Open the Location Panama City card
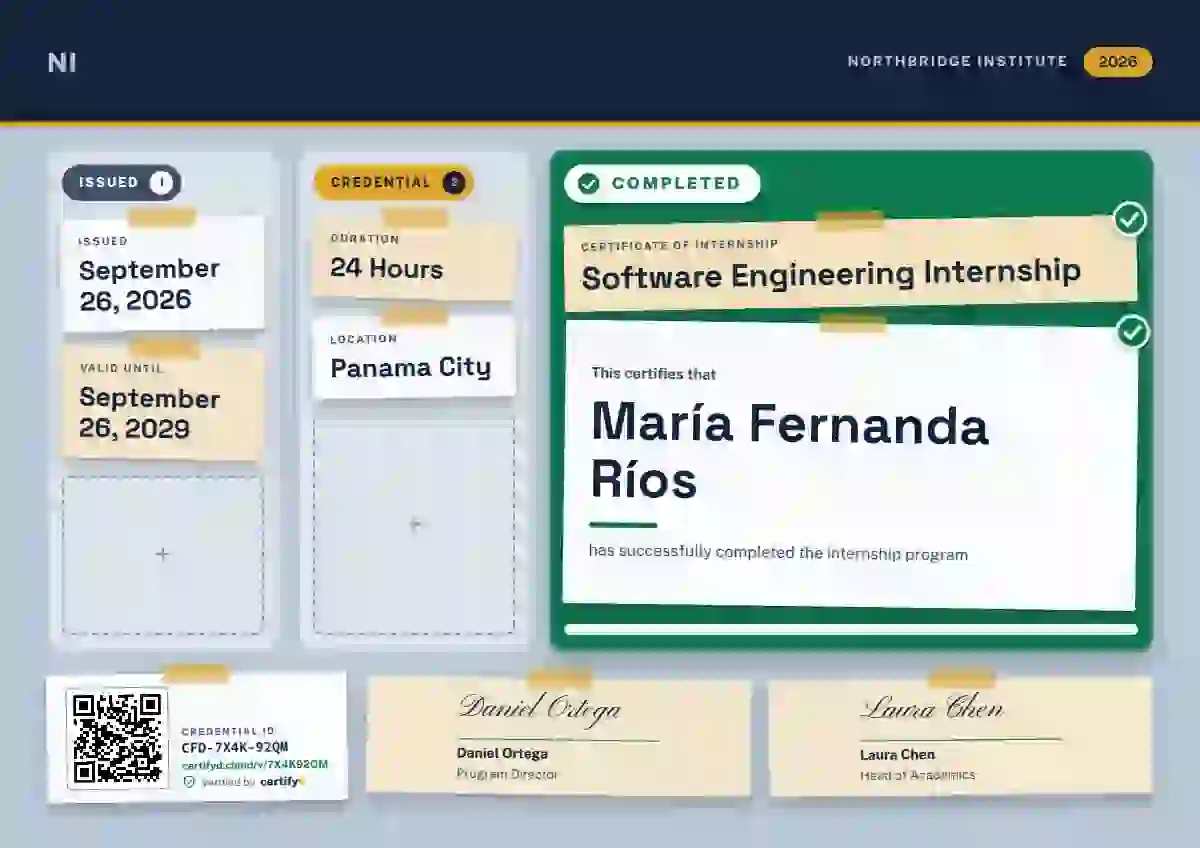Viewport: 1200px width, 848px height. tap(414, 358)
